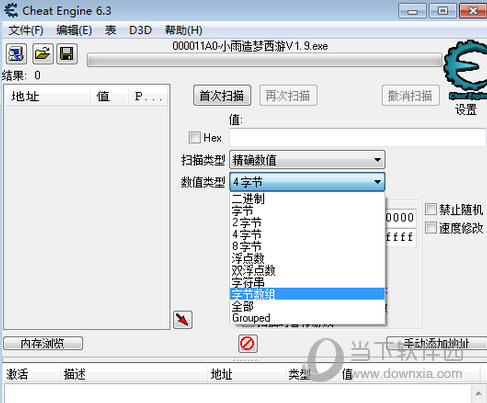Click the 结果: 0 found count label
487x403 pixels.
pos(21,75)
